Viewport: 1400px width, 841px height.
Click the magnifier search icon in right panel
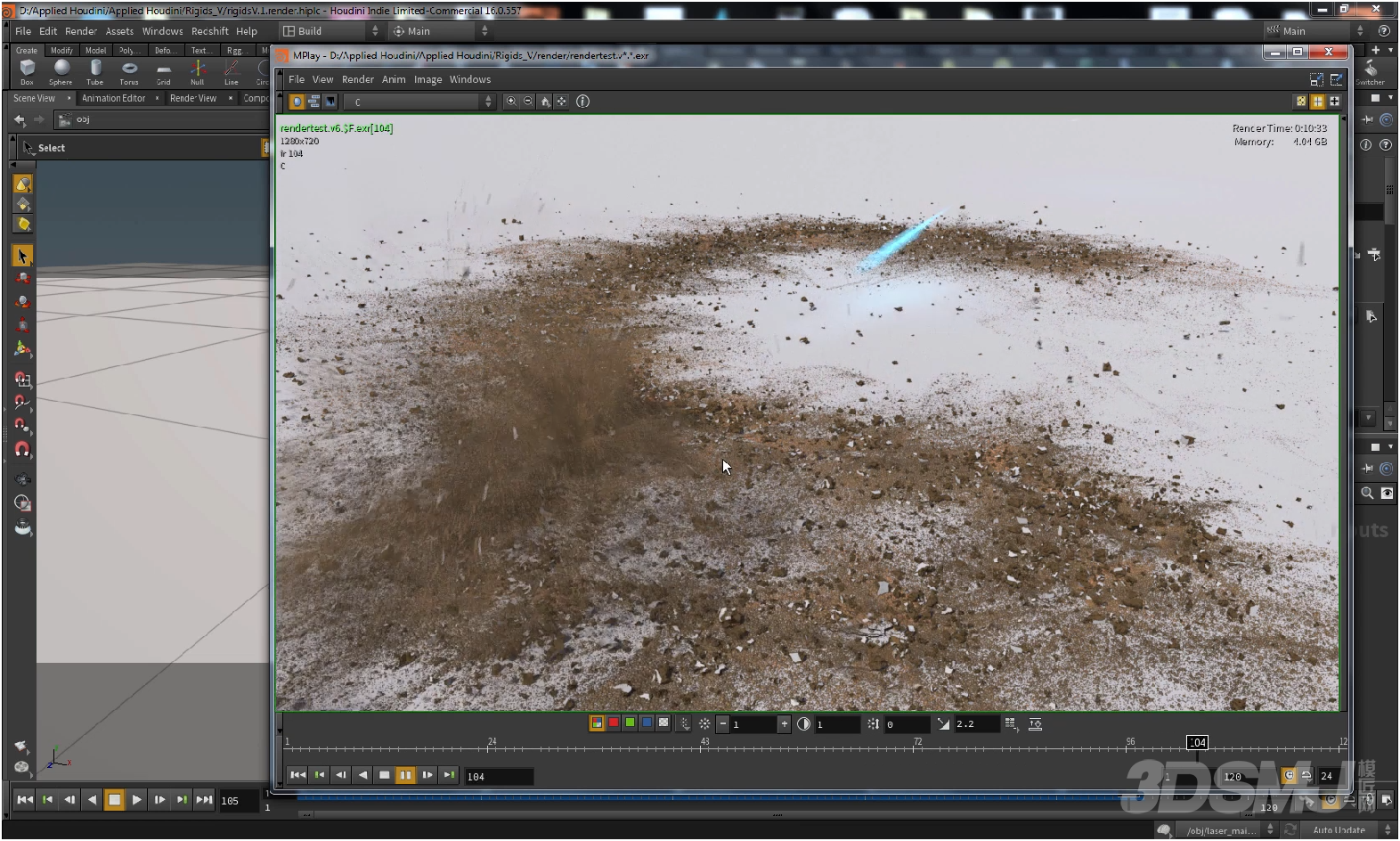[x=1367, y=493]
